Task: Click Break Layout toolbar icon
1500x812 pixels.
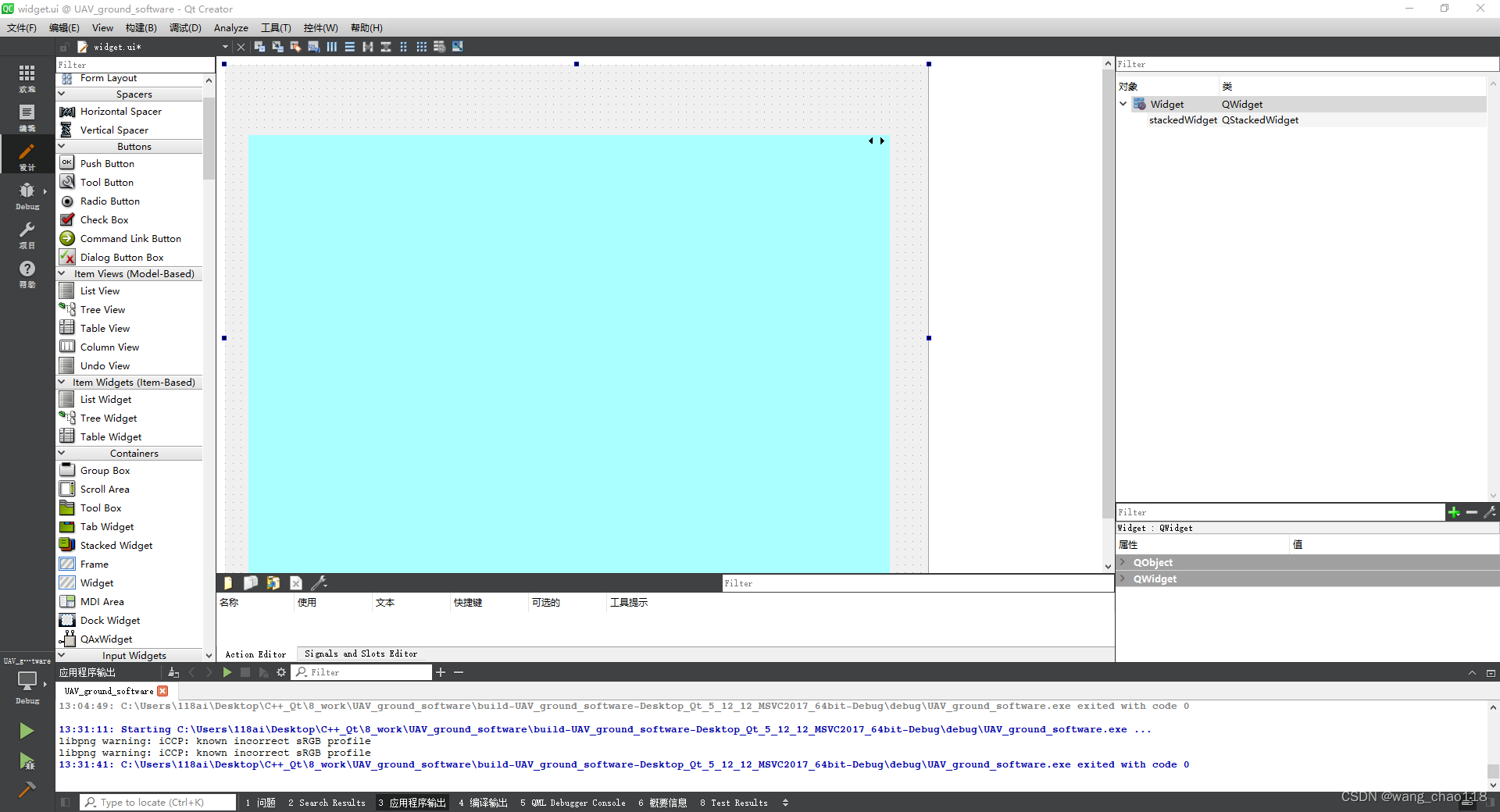Action: pos(440,47)
